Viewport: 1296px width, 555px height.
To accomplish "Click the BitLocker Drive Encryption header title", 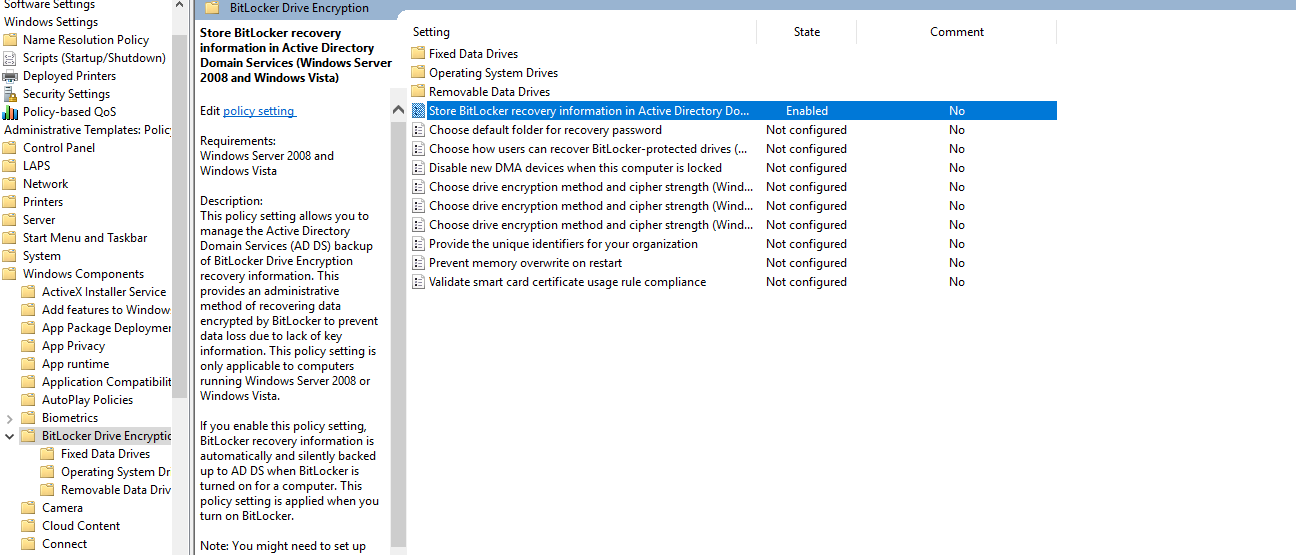I will (299, 8).
